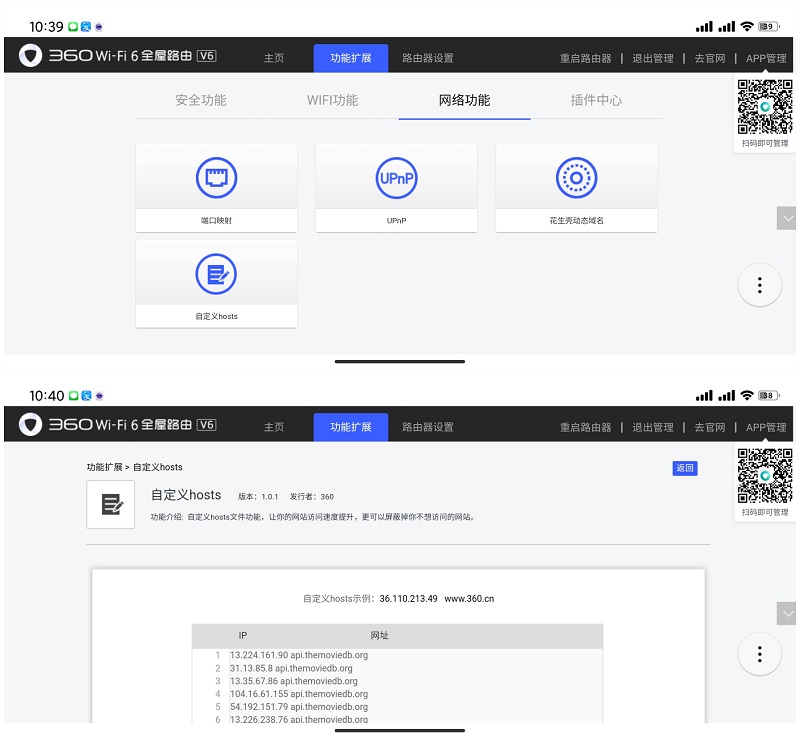The height and width of the screenshot is (742, 800).
Task: Select the 网络功能 tab
Action: (464, 100)
